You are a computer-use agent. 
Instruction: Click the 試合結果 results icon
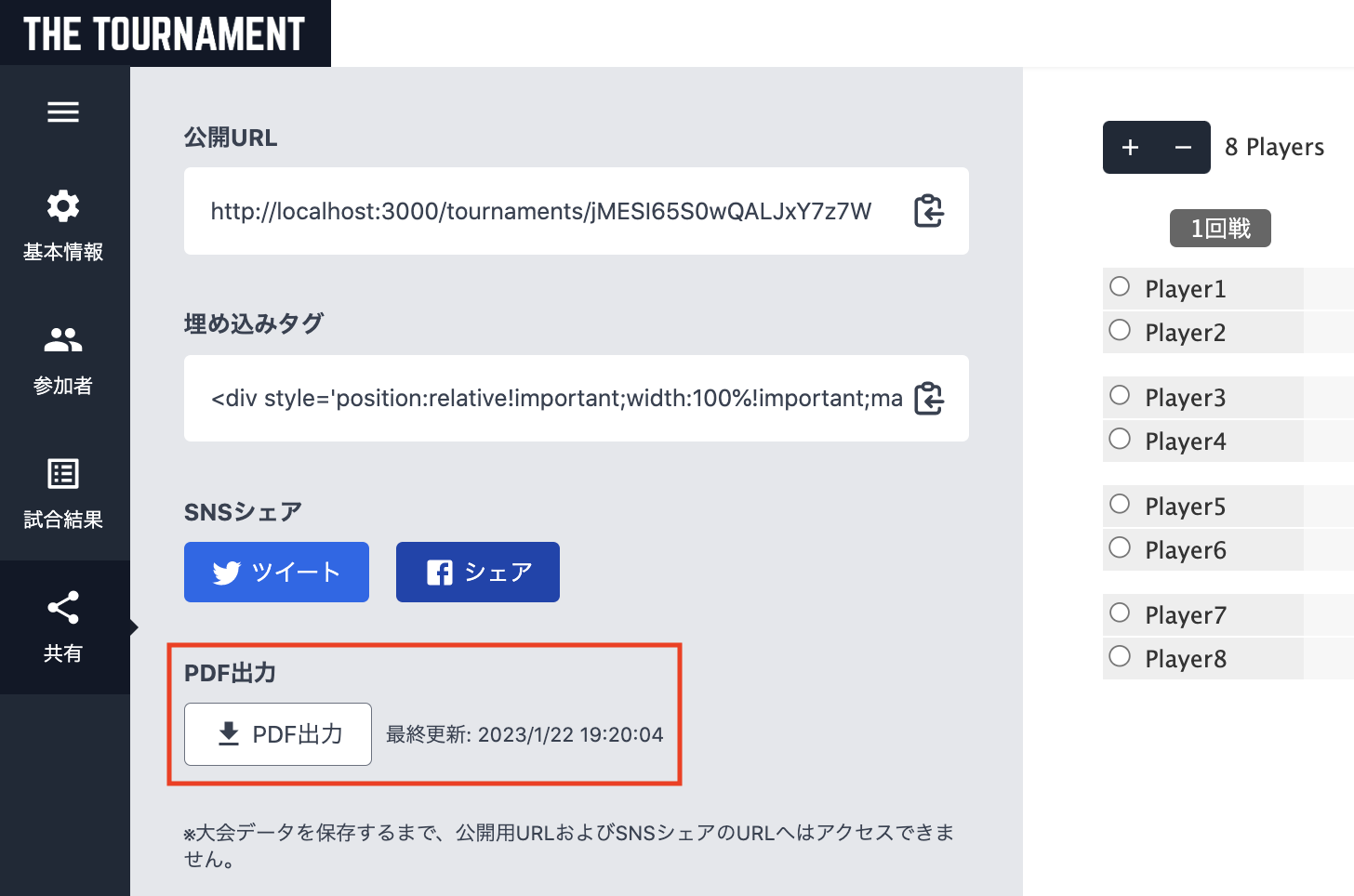(x=63, y=473)
